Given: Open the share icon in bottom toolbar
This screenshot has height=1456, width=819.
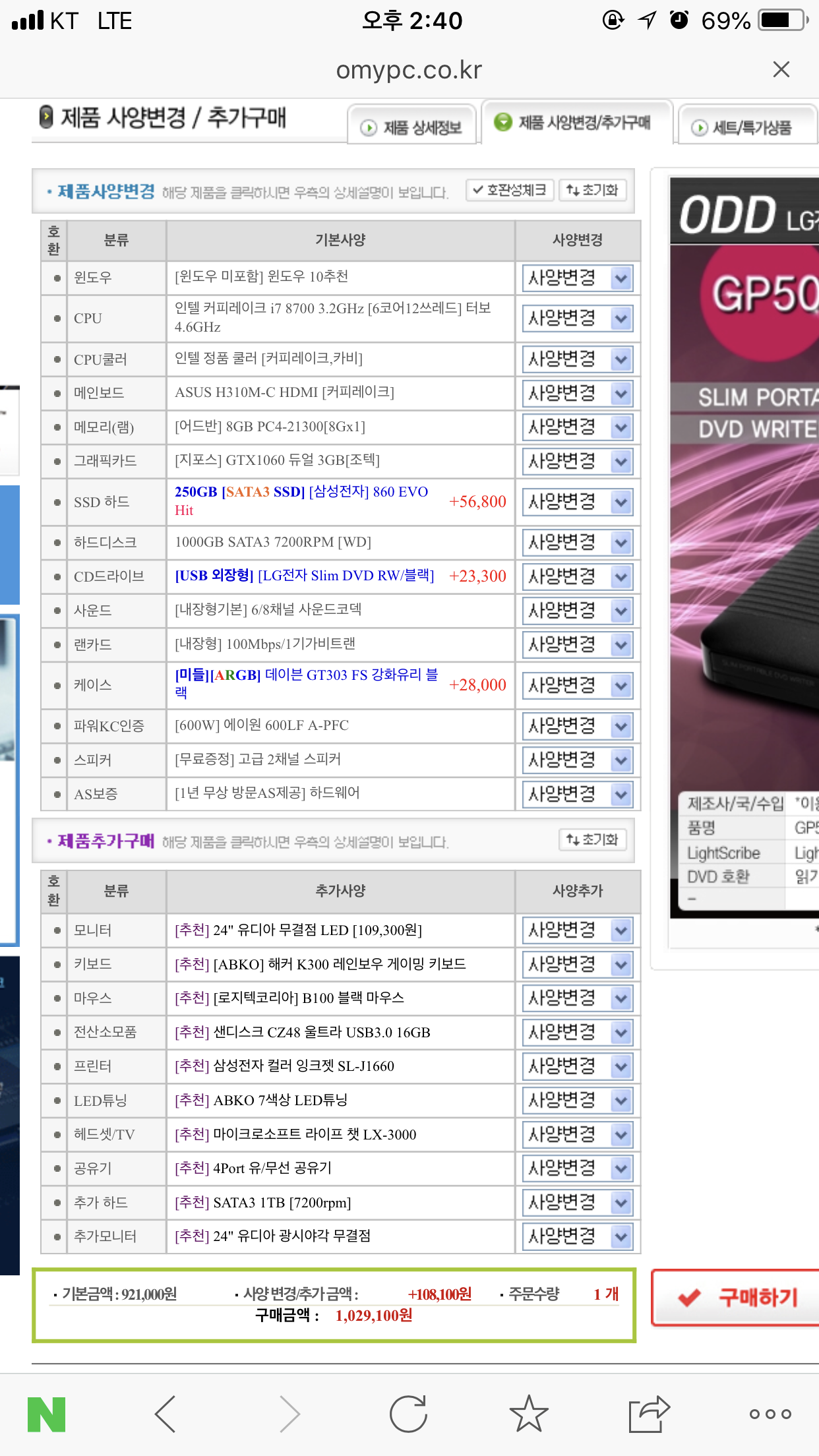Looking at the screenshot, I should coord(649,1414).
